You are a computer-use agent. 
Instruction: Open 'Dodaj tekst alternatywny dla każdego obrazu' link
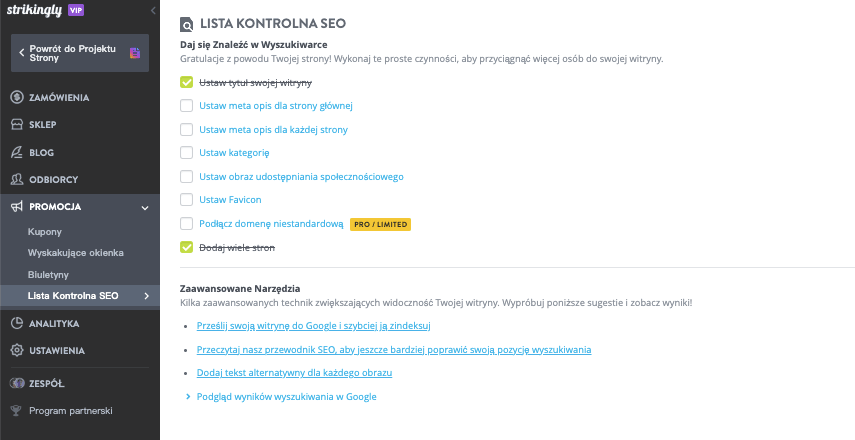pos(295,373)
